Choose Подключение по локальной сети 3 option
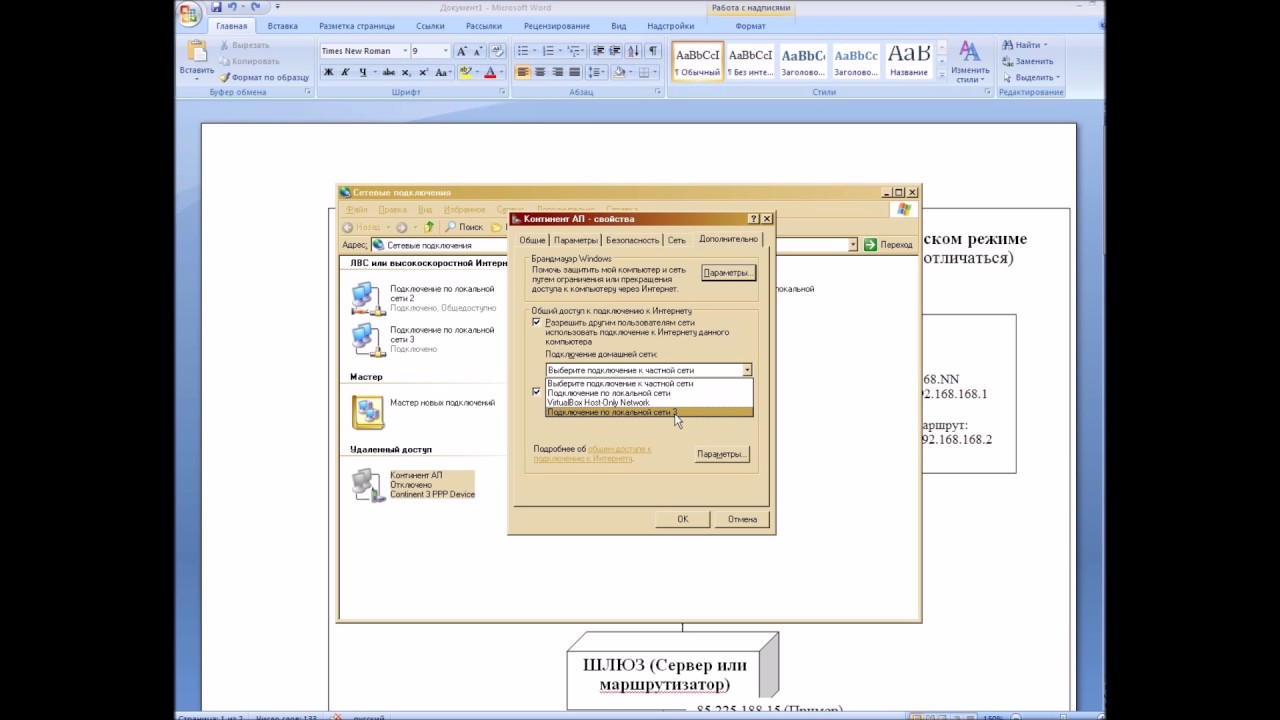Viewport: 1280px width, 720px height. point(649,412)
